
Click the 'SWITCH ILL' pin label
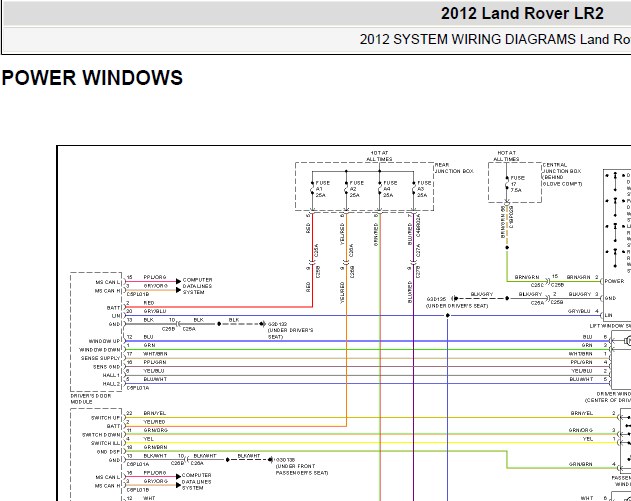105,443
